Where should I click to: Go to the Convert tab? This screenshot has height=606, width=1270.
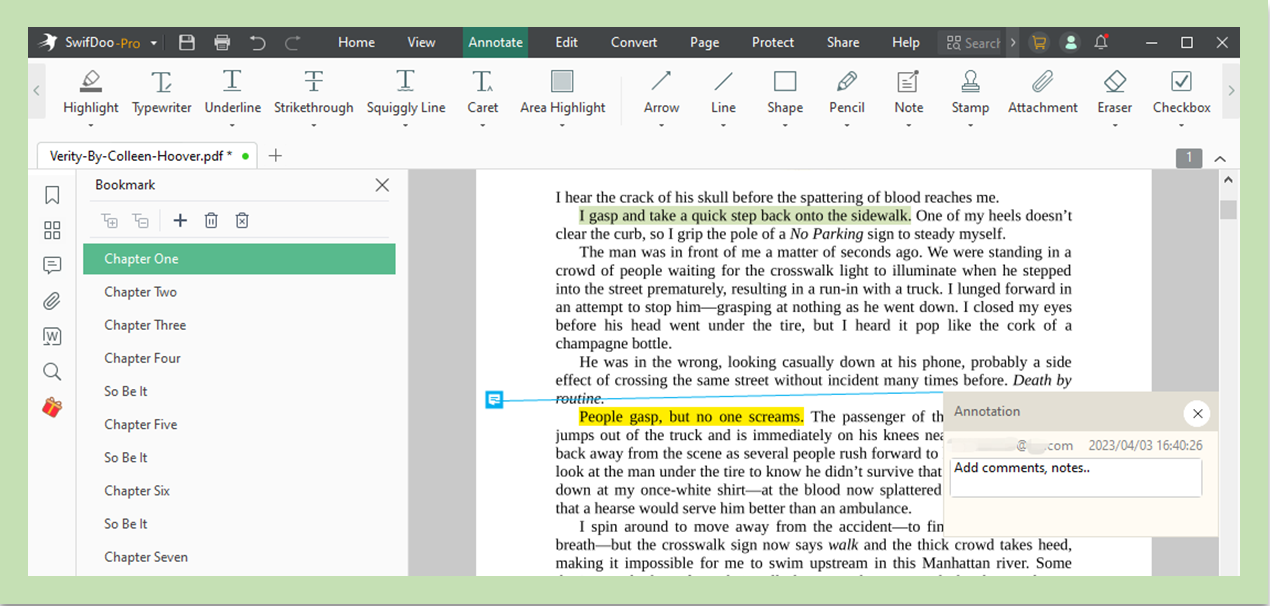(634, 43)
